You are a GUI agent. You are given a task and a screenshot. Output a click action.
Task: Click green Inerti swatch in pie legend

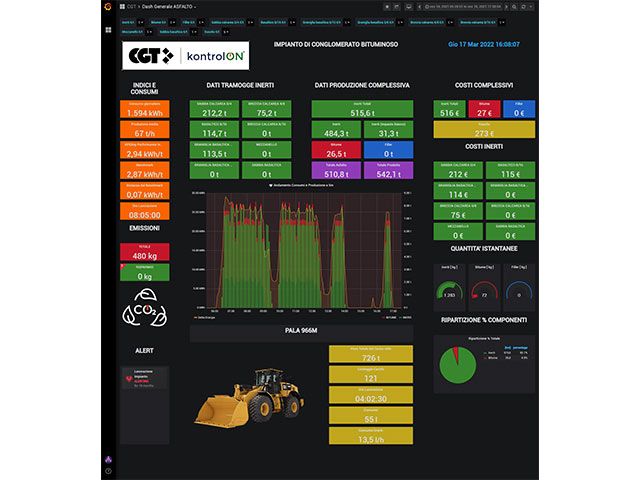tap(485, 352)
